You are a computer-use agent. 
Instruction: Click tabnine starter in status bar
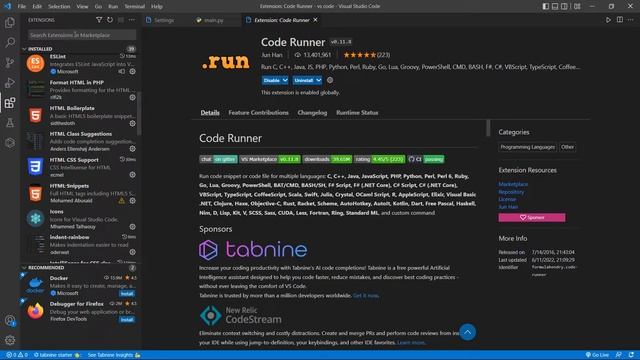(57, 355)
